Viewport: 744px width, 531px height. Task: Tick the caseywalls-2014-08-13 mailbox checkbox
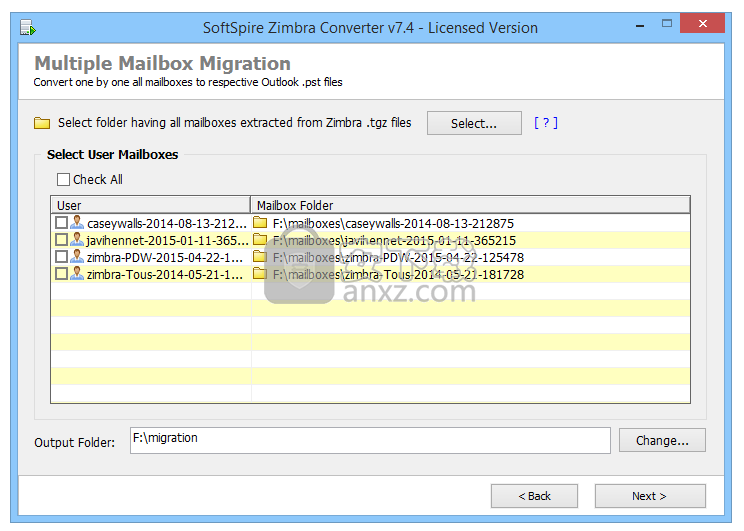click(x=61, y=223)
